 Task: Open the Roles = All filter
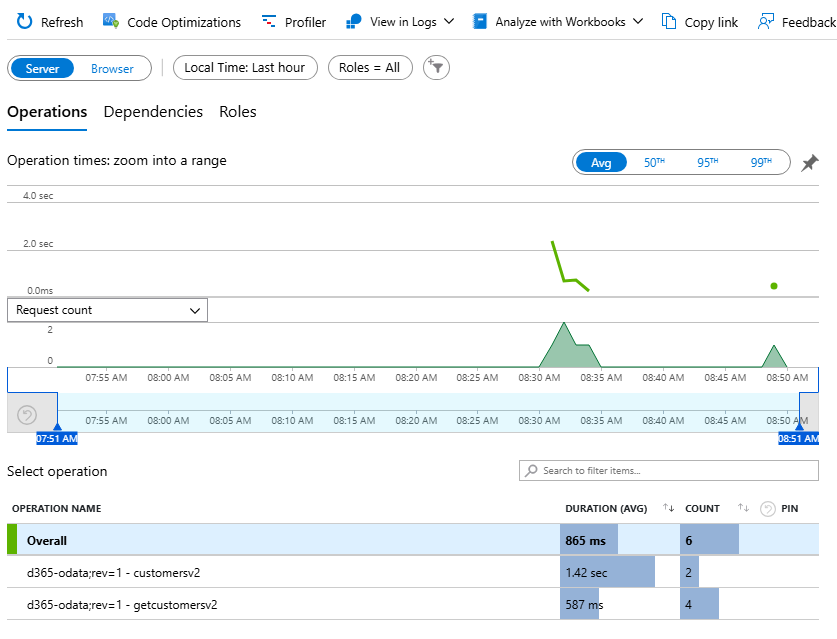[x=370, y=67]
